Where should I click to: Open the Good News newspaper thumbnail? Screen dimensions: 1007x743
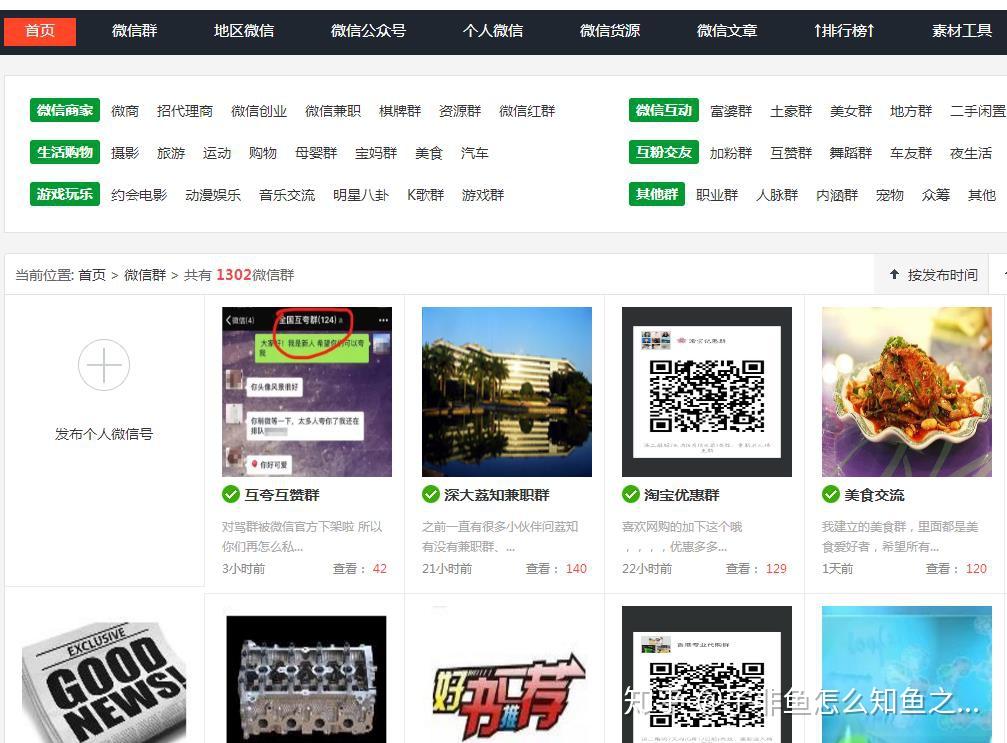104,681
